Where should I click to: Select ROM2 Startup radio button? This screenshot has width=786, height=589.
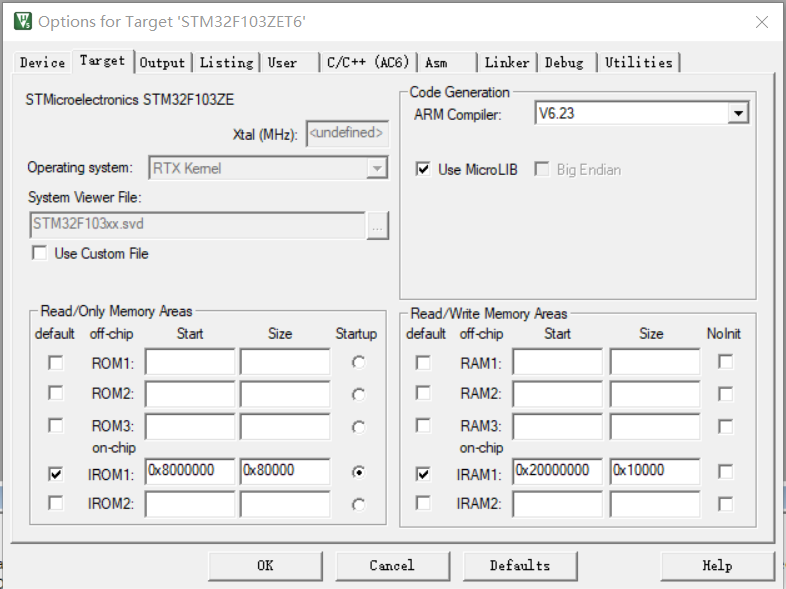tap(358, 395)
